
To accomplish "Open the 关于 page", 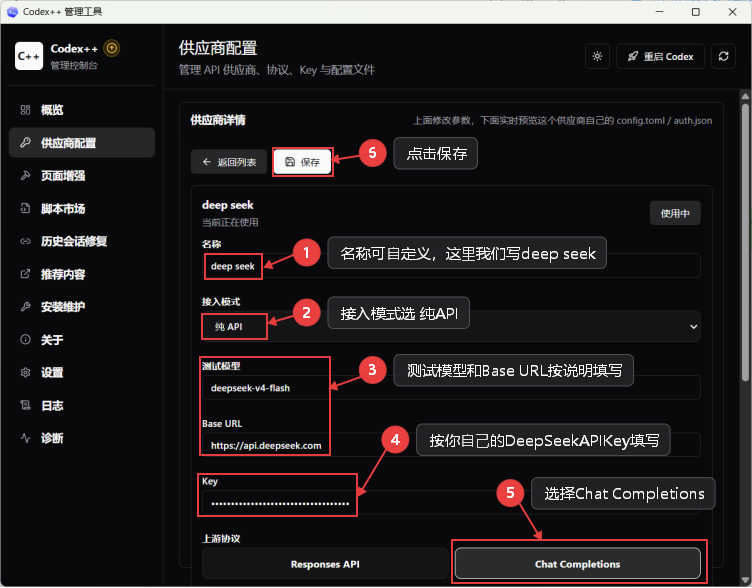I will point(82,340).
